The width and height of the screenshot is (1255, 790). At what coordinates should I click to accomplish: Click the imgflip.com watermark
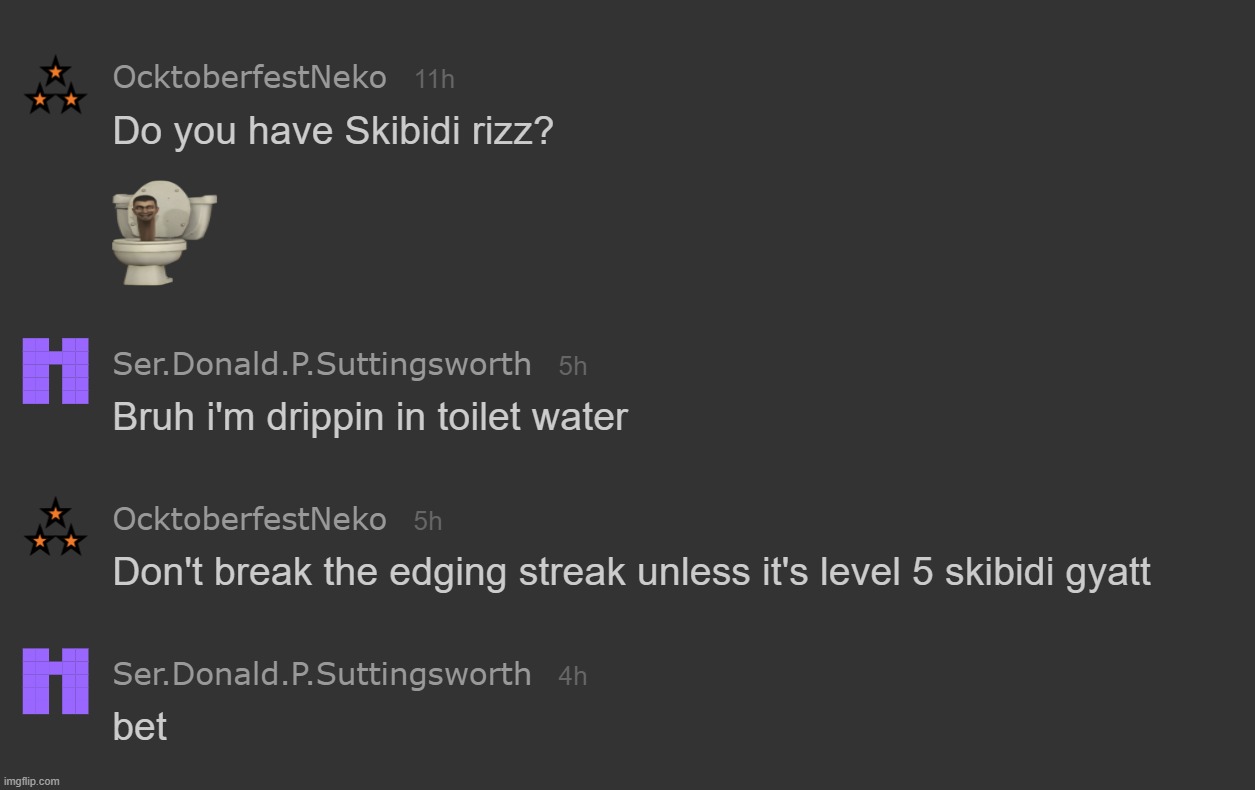click(x=32, y=781)
